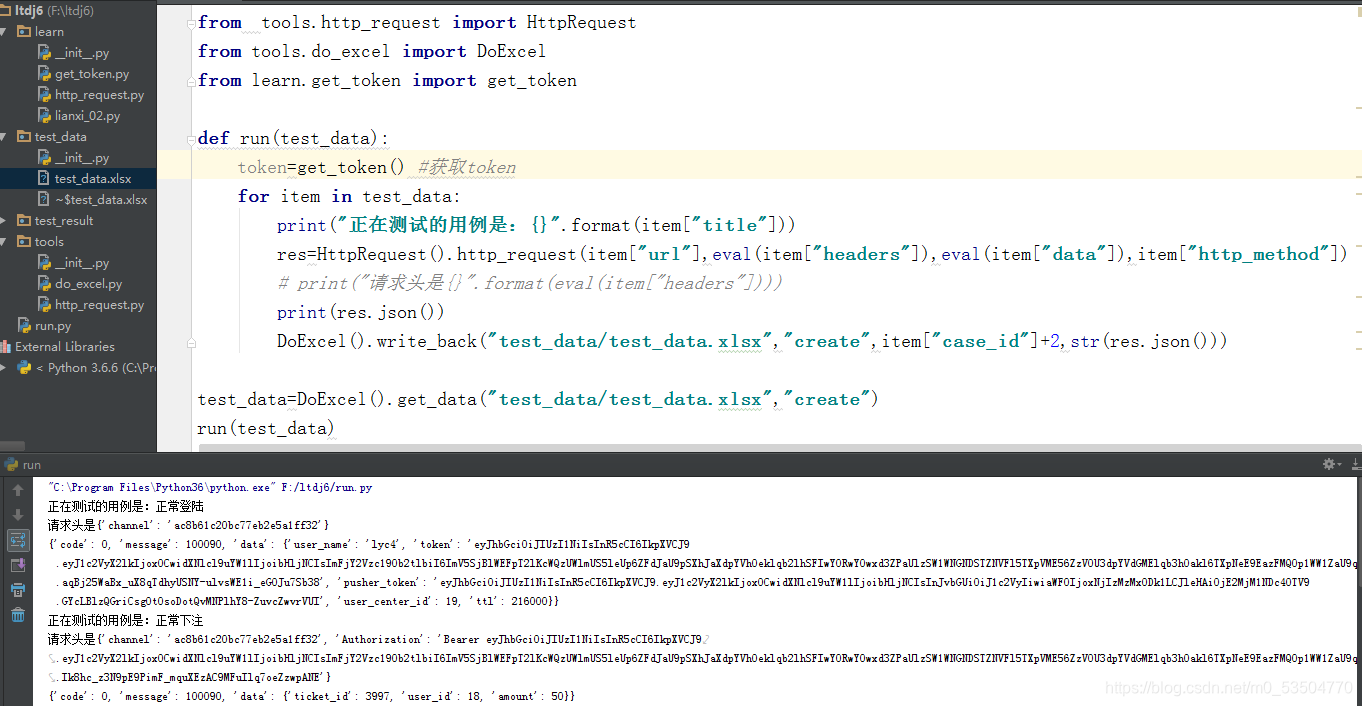Open the settings gear in the run console
The height and width of the screenshot is (706, 1362).
click(x=1329, y=464)
